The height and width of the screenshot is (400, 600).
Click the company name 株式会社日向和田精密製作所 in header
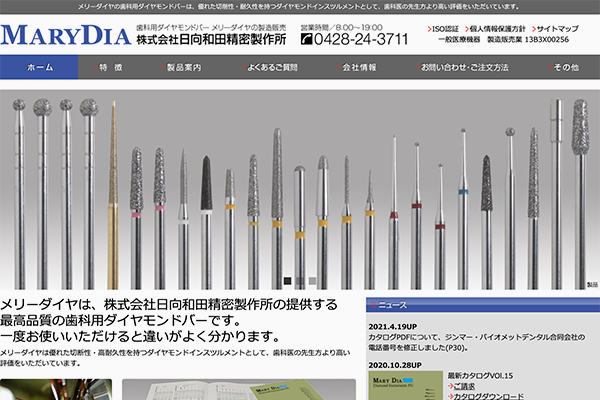pyautogui.click(x=211, y=39)
